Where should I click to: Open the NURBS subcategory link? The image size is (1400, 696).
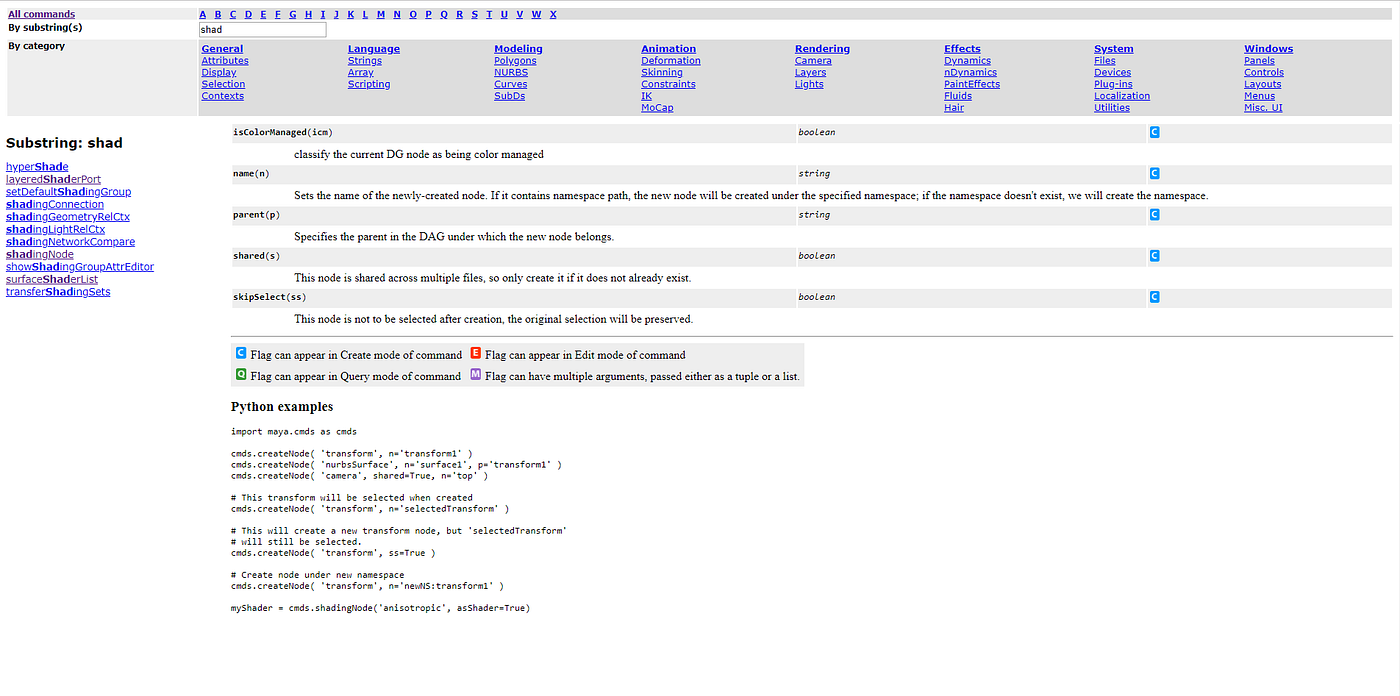point(511,72)
